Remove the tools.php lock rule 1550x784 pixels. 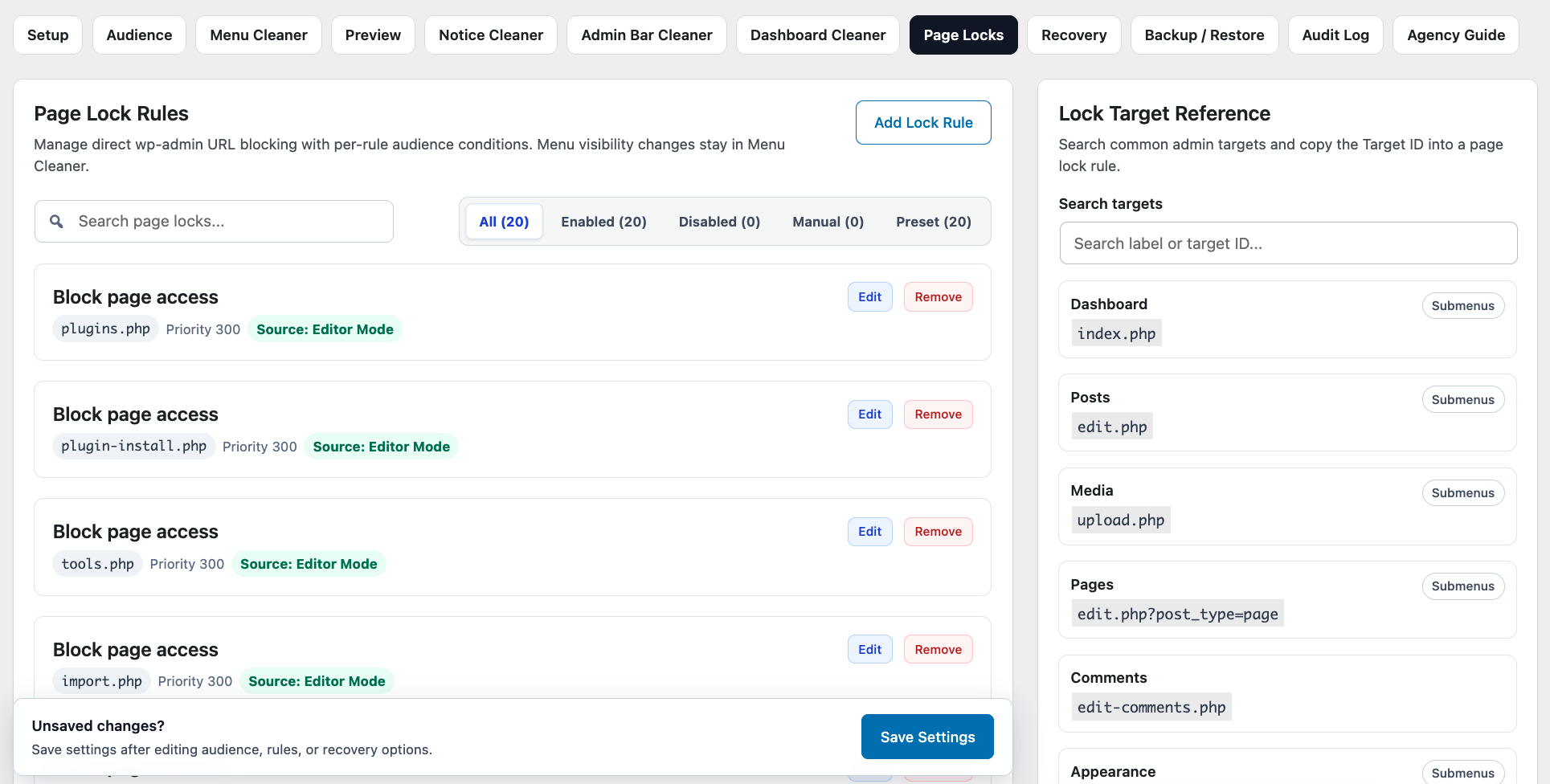939,532
